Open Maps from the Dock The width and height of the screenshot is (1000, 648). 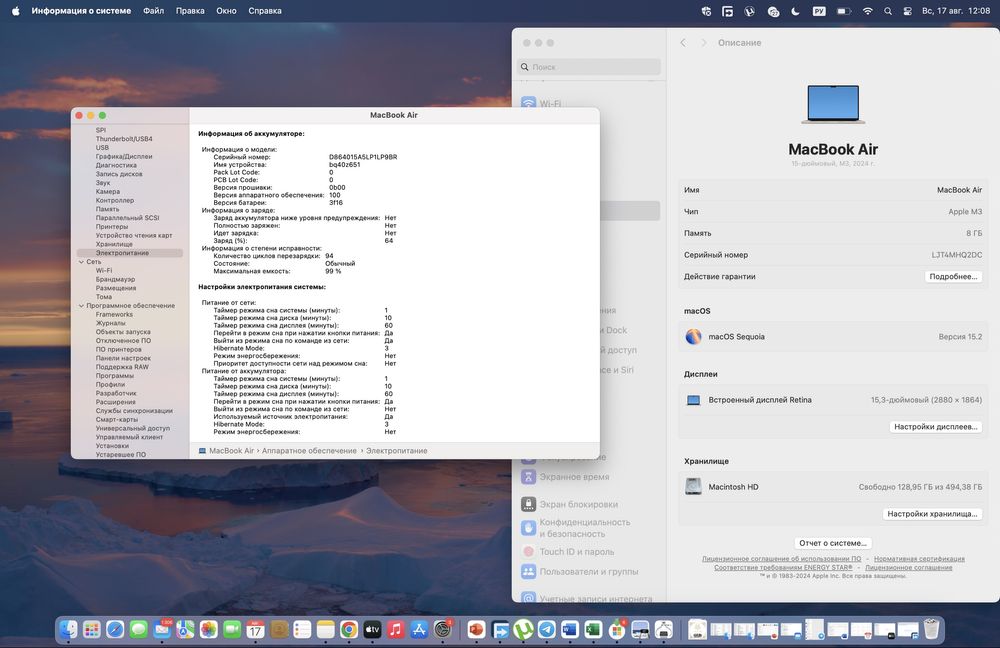click(185, 630)
